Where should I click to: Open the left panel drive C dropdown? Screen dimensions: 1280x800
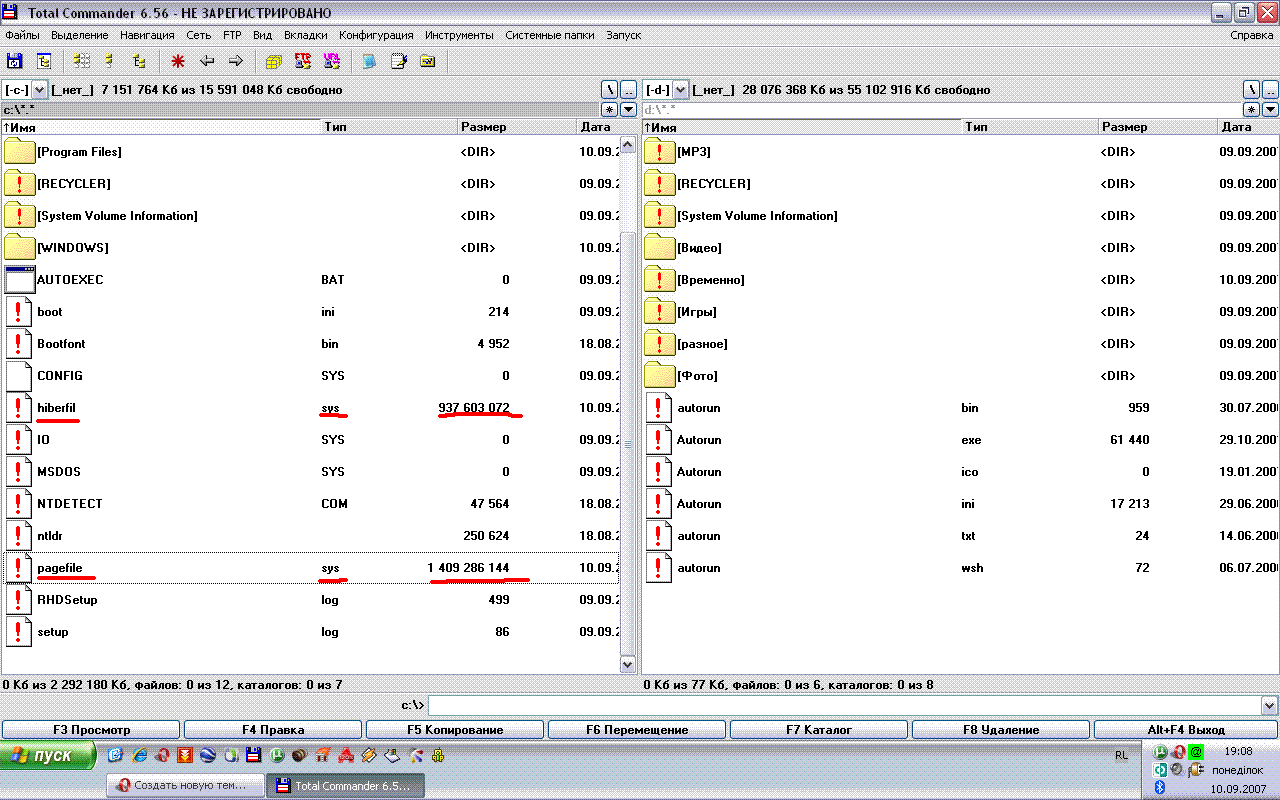pos(39,90)
